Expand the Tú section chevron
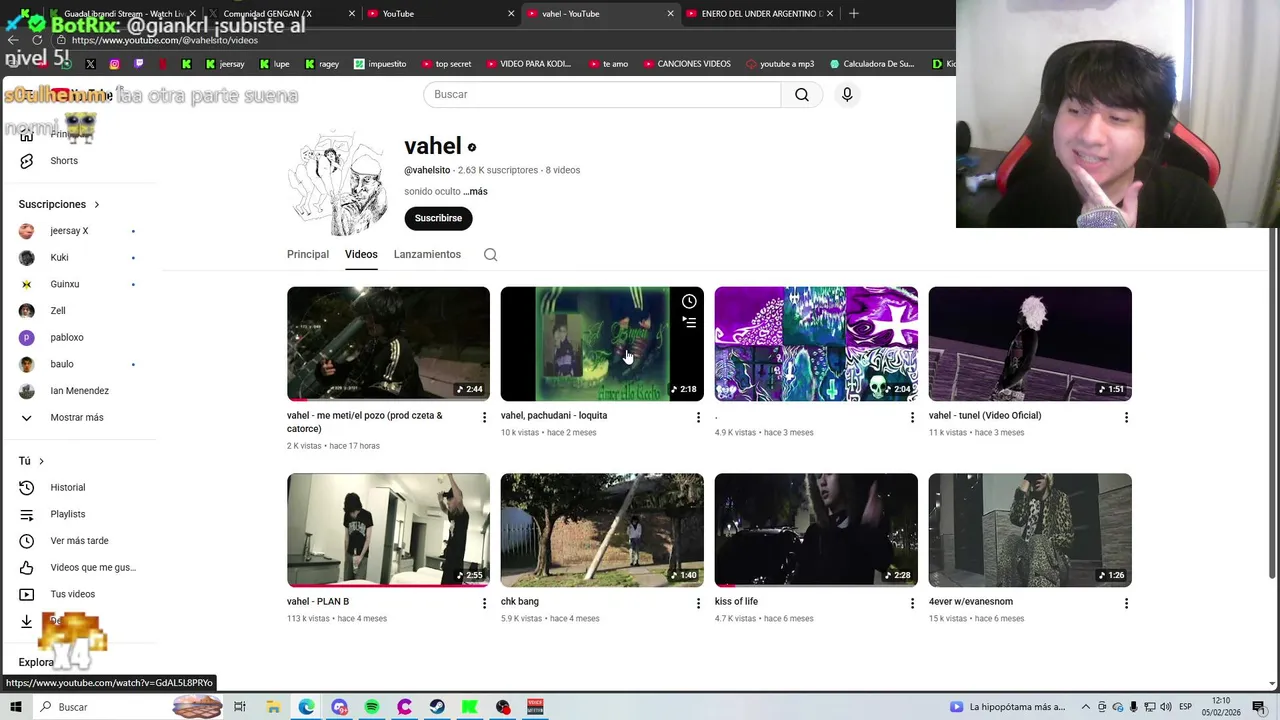Screen dimensions: 1280x720 pos(41,461)
